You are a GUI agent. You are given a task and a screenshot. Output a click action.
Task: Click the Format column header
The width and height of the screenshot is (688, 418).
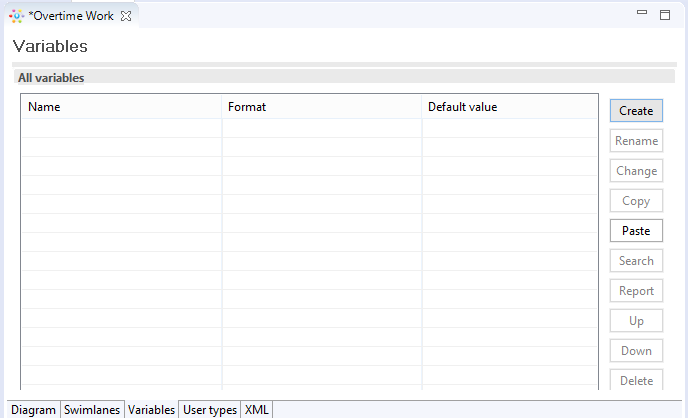pyautogui.click(x=321, y=107)
